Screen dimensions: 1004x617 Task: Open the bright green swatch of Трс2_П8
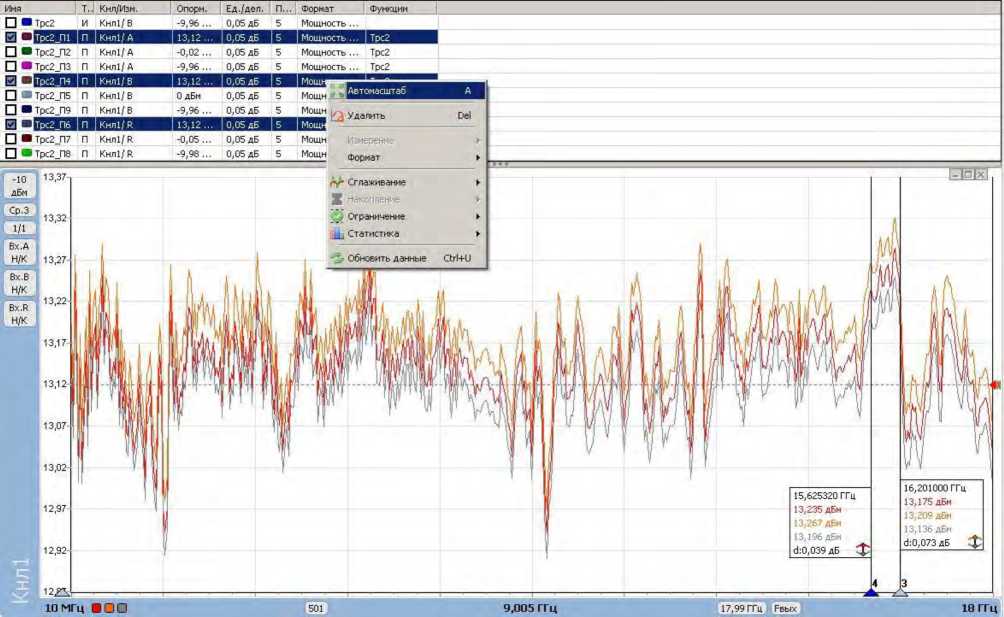(26, 154)
